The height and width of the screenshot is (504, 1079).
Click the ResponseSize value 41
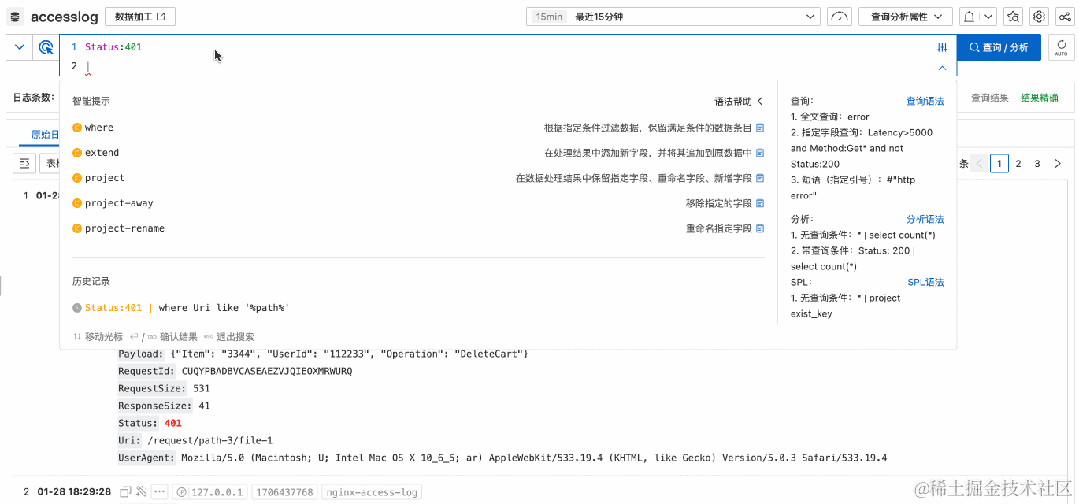(204, 406)
